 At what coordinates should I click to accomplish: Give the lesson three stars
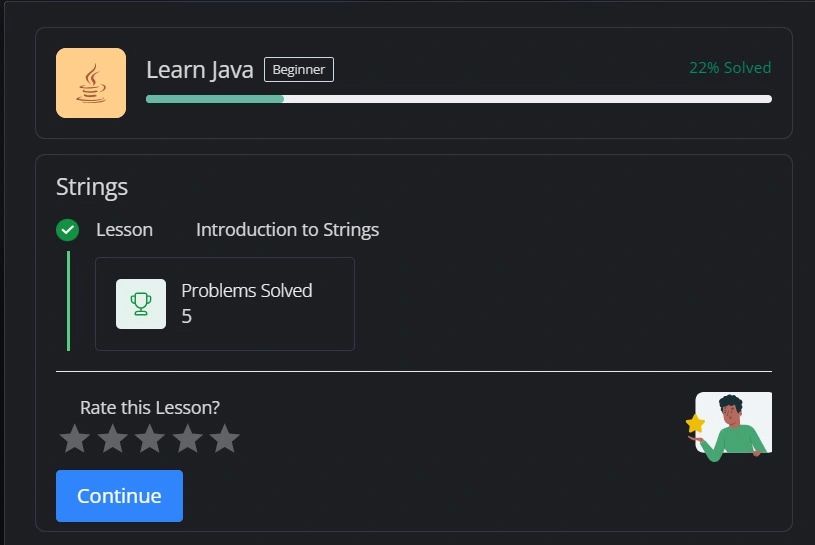click(x=150, y=438)
